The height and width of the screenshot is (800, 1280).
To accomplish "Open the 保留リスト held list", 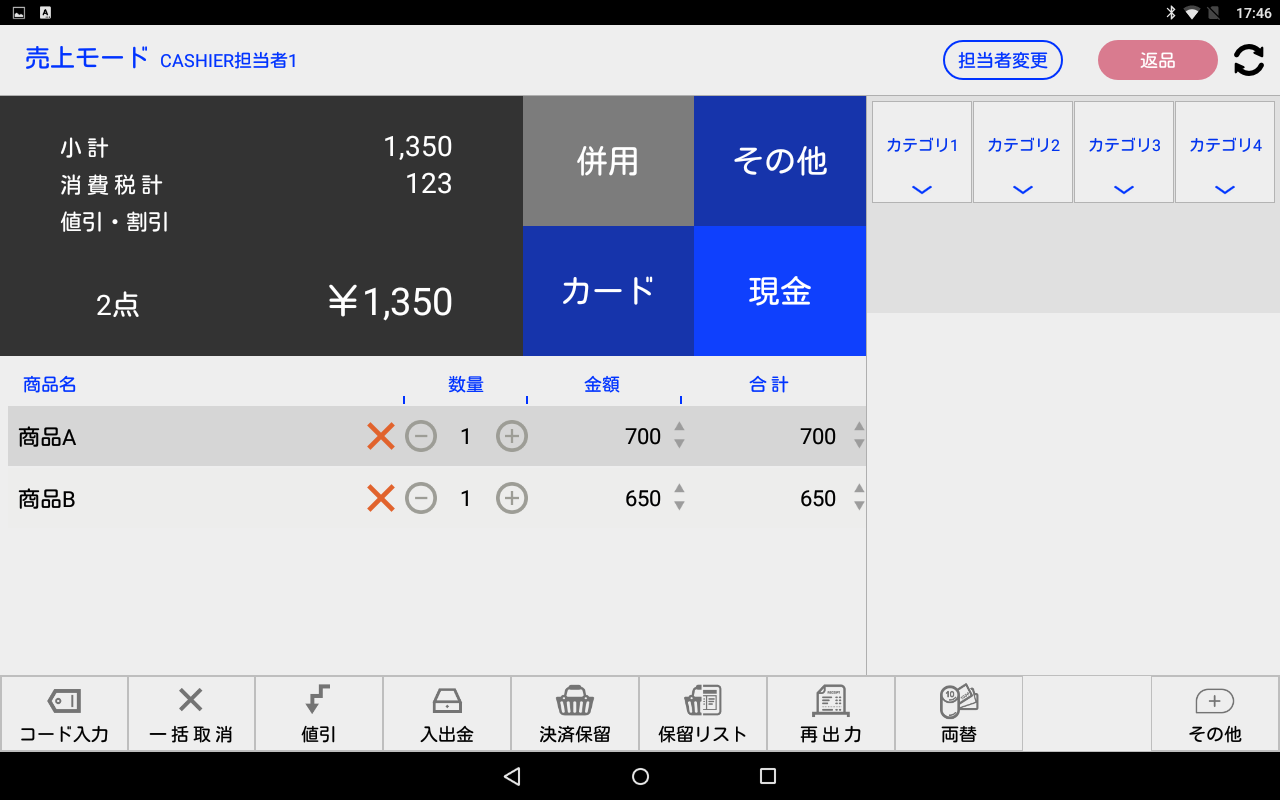I will pos(703,714).
